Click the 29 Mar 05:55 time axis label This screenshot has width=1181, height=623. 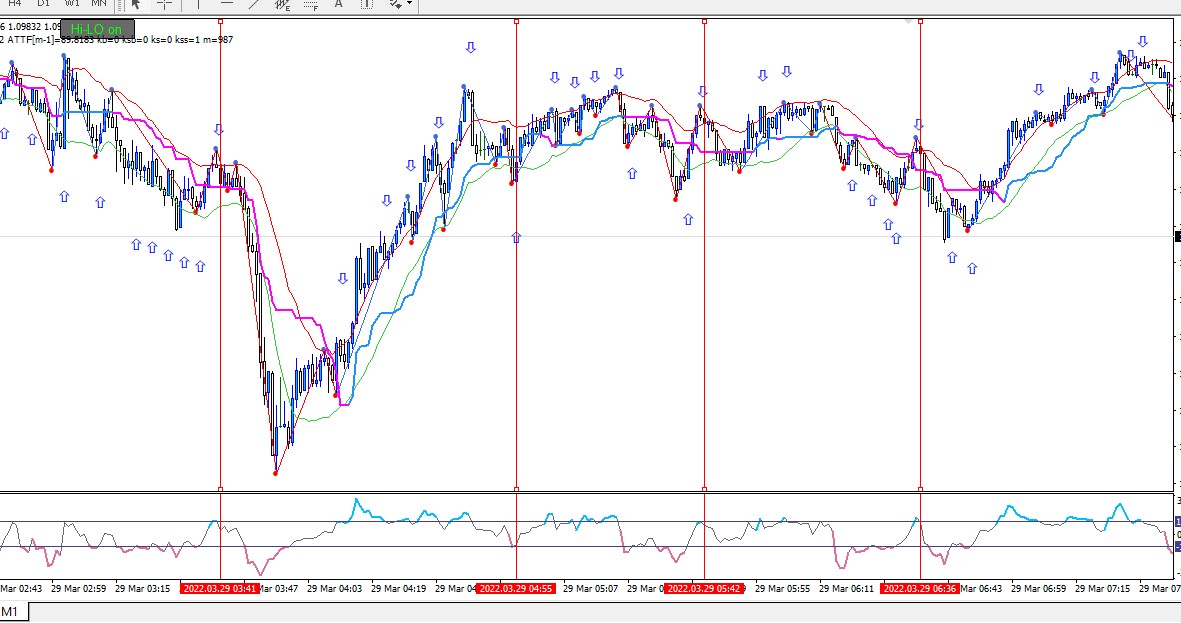(783, 588)
